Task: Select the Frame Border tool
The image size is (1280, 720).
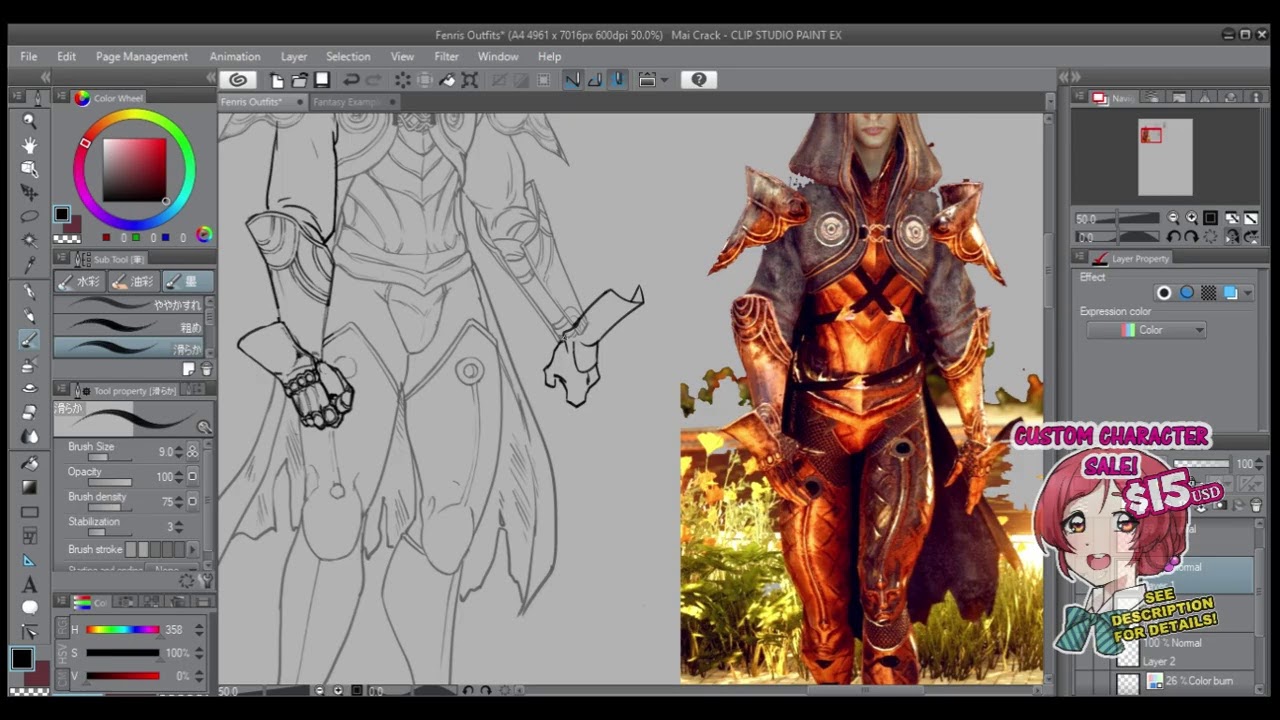Action: 30,536
